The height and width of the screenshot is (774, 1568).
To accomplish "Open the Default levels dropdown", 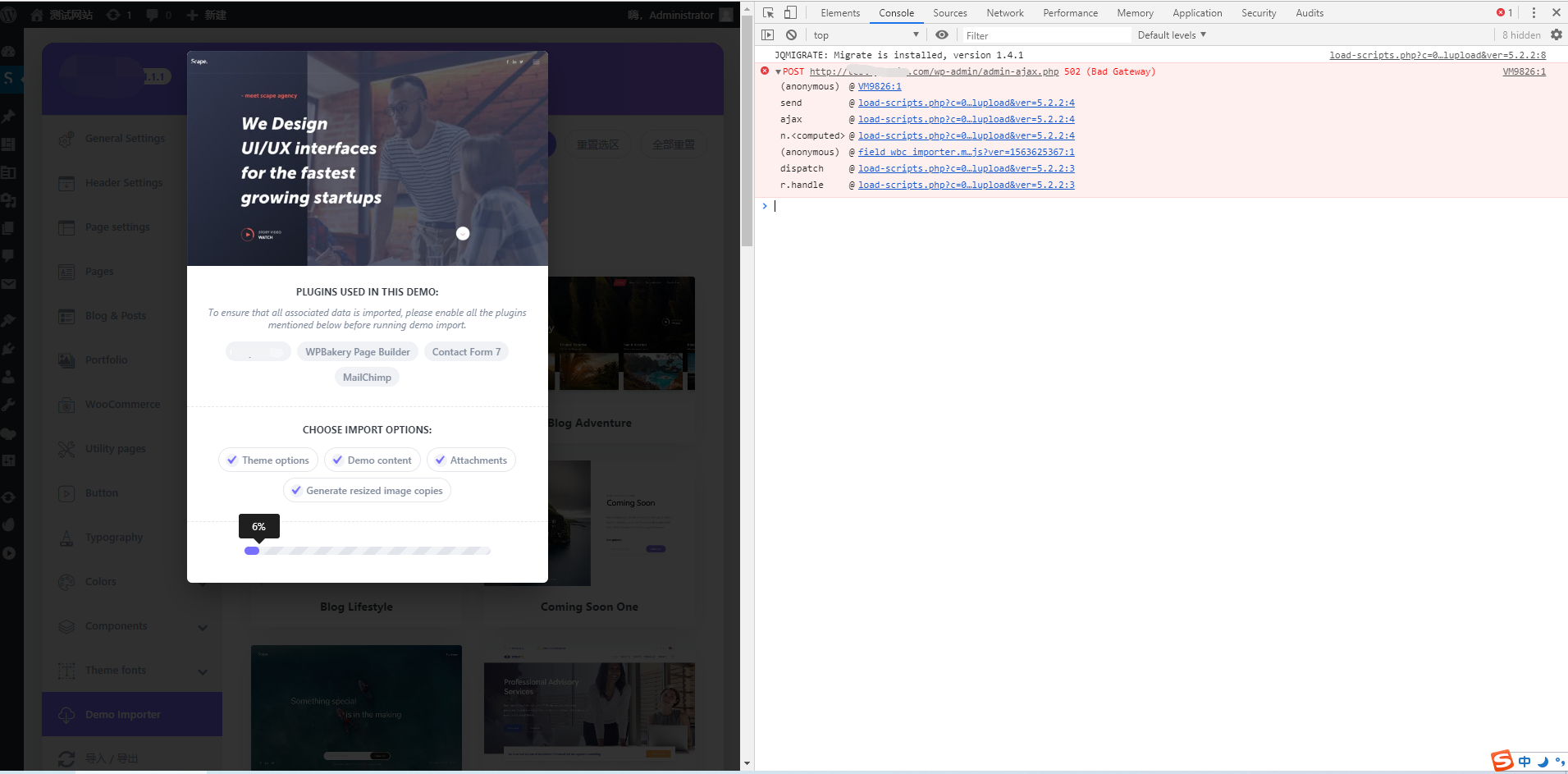I will point(1171,35).
